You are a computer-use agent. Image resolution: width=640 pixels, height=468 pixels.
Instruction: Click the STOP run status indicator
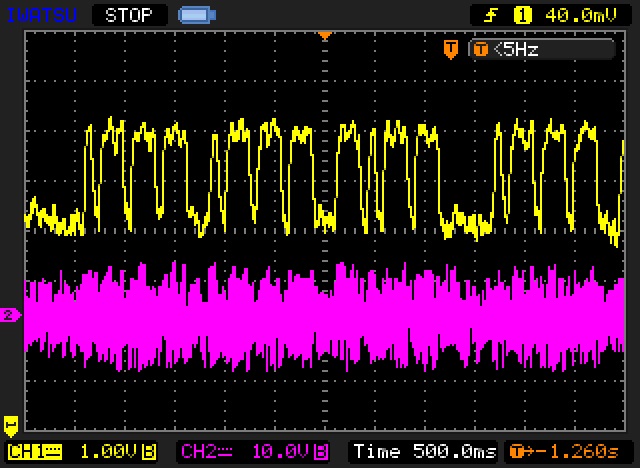click(129, 16)
